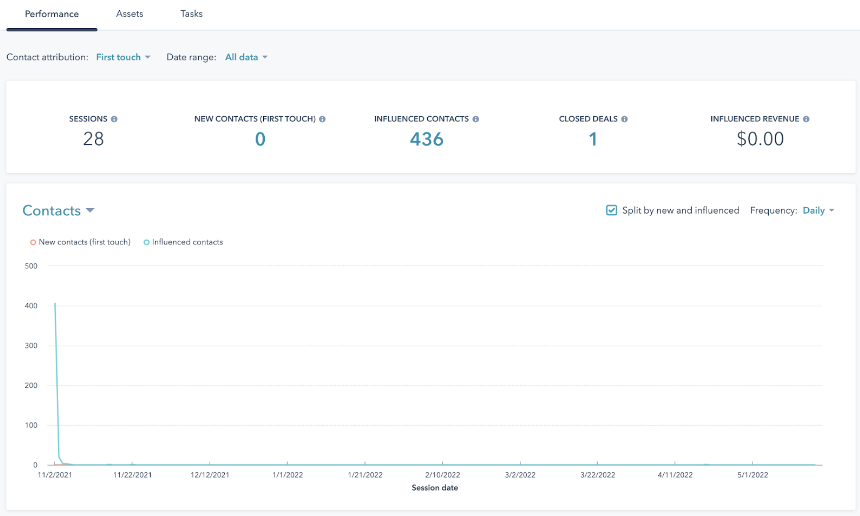Viewport: 860px width, 516px height.
Task: Expand the Contacts chart metric dropdown
Action: tap(58, 211)
